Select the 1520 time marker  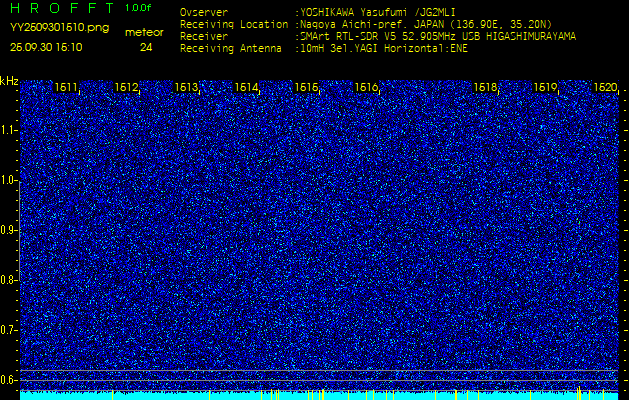(606, 88)
